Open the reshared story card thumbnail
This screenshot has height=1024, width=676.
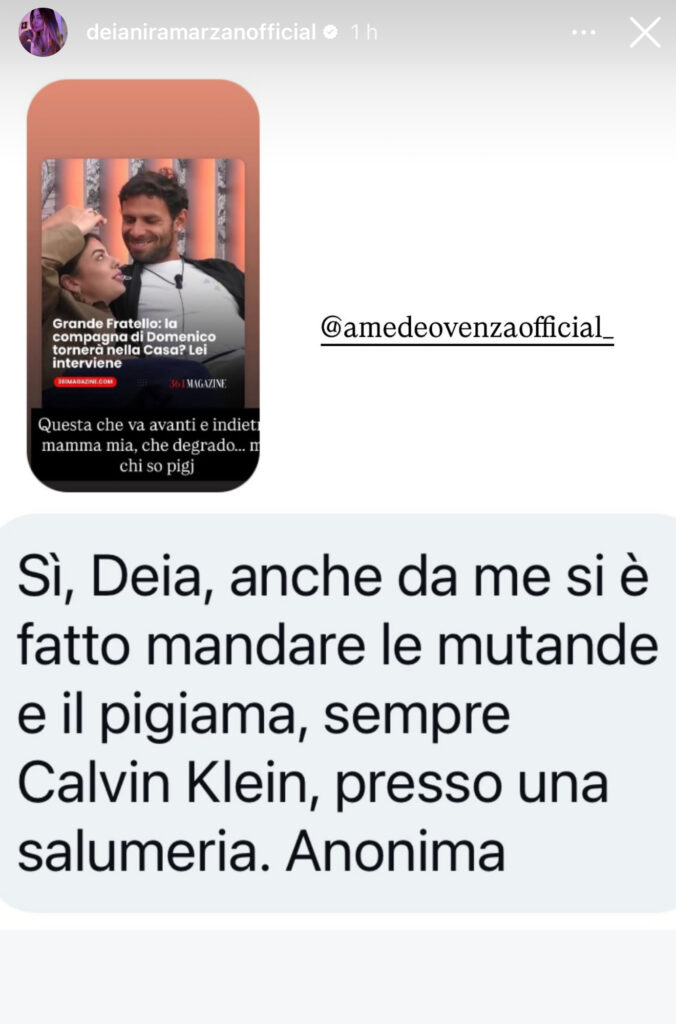[143, 285]
